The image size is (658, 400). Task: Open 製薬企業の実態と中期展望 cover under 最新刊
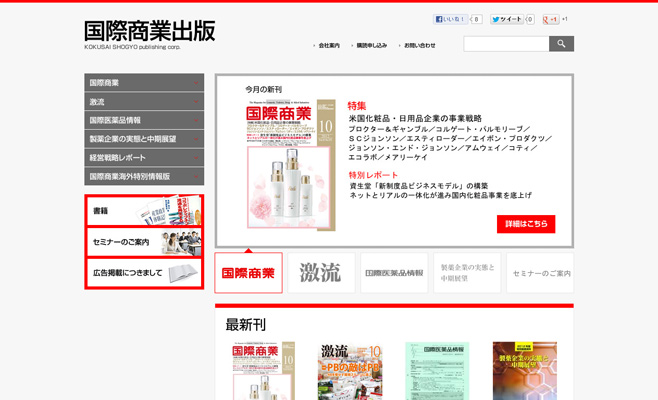point(525,371)
